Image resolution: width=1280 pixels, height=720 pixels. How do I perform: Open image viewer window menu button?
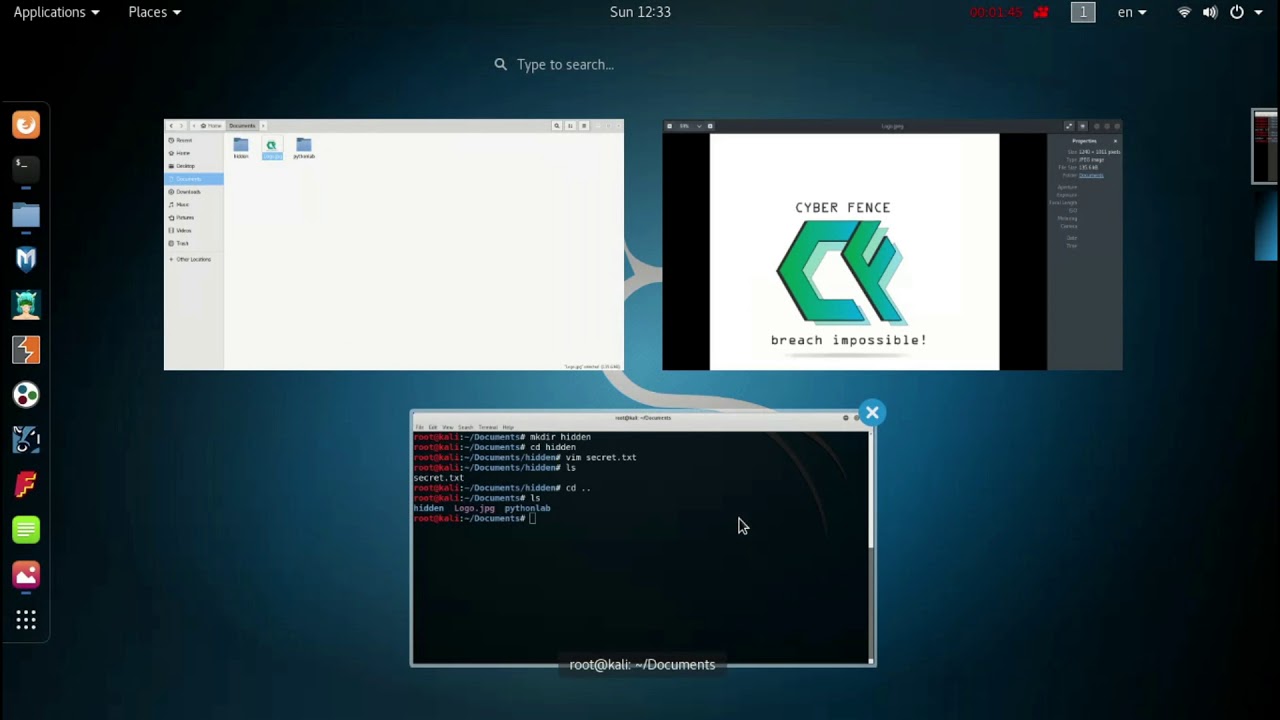(x=1083, y=126)
